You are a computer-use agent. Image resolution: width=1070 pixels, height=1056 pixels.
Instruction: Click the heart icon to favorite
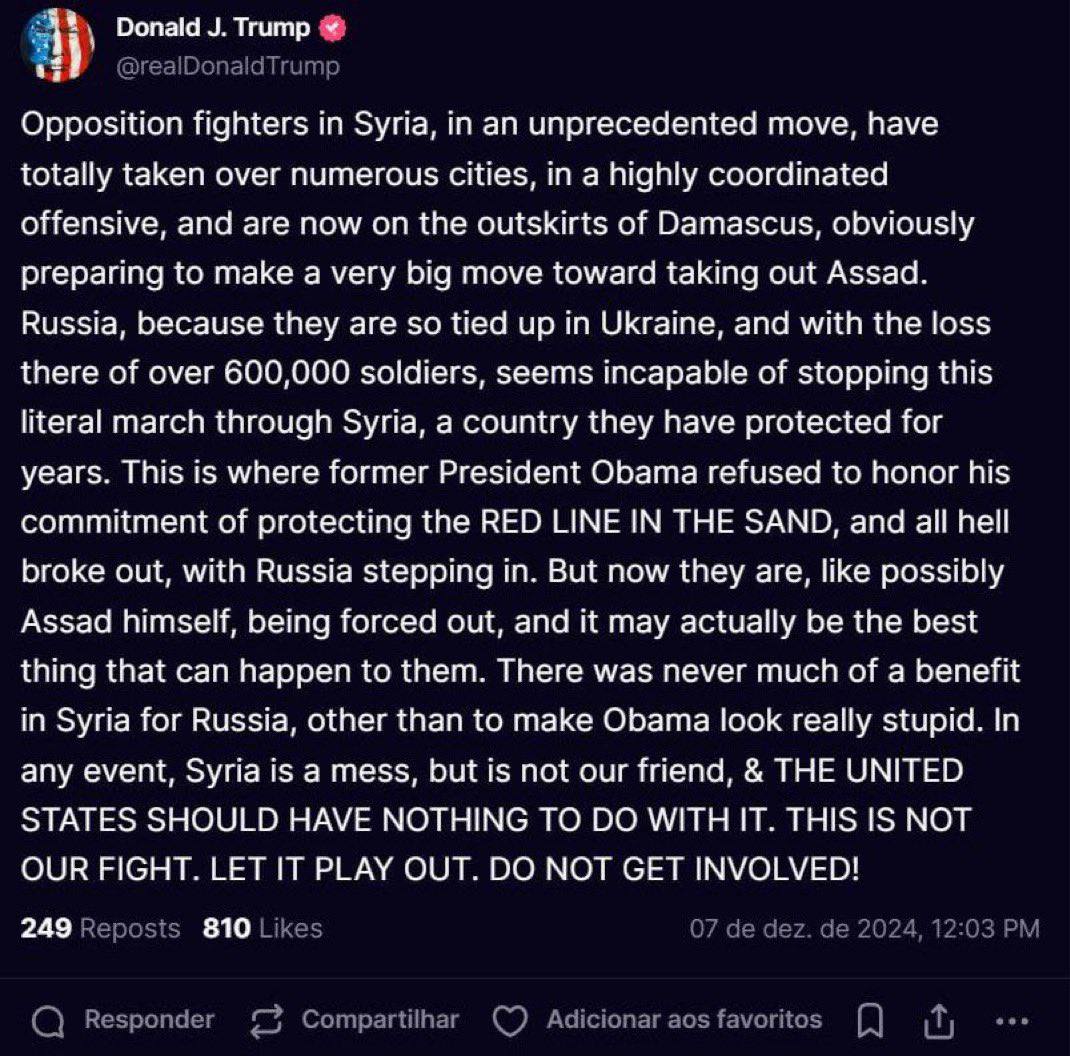511,1021
